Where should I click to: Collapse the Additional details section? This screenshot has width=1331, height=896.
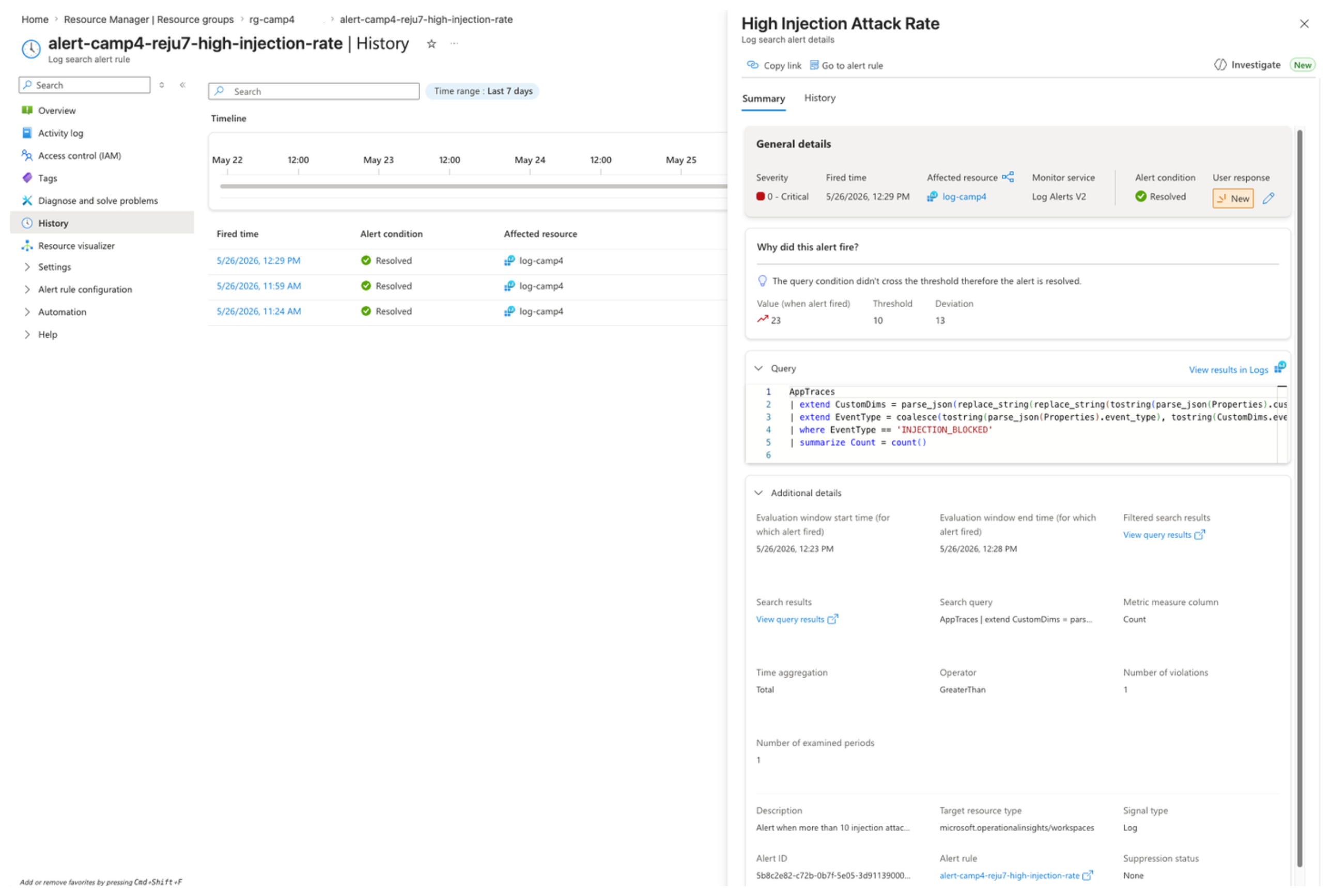(759, 493)
